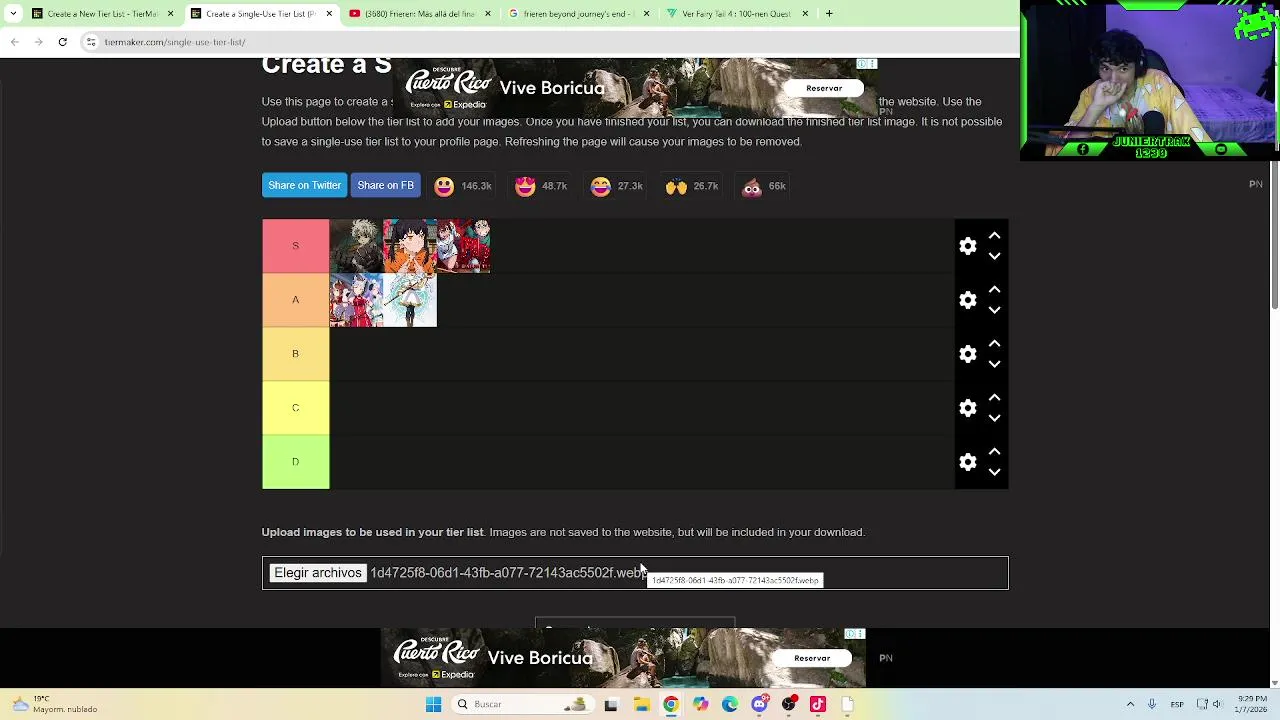Move B tier row down arrow
The image size is (1280, 720).
[x=994, y=364]
